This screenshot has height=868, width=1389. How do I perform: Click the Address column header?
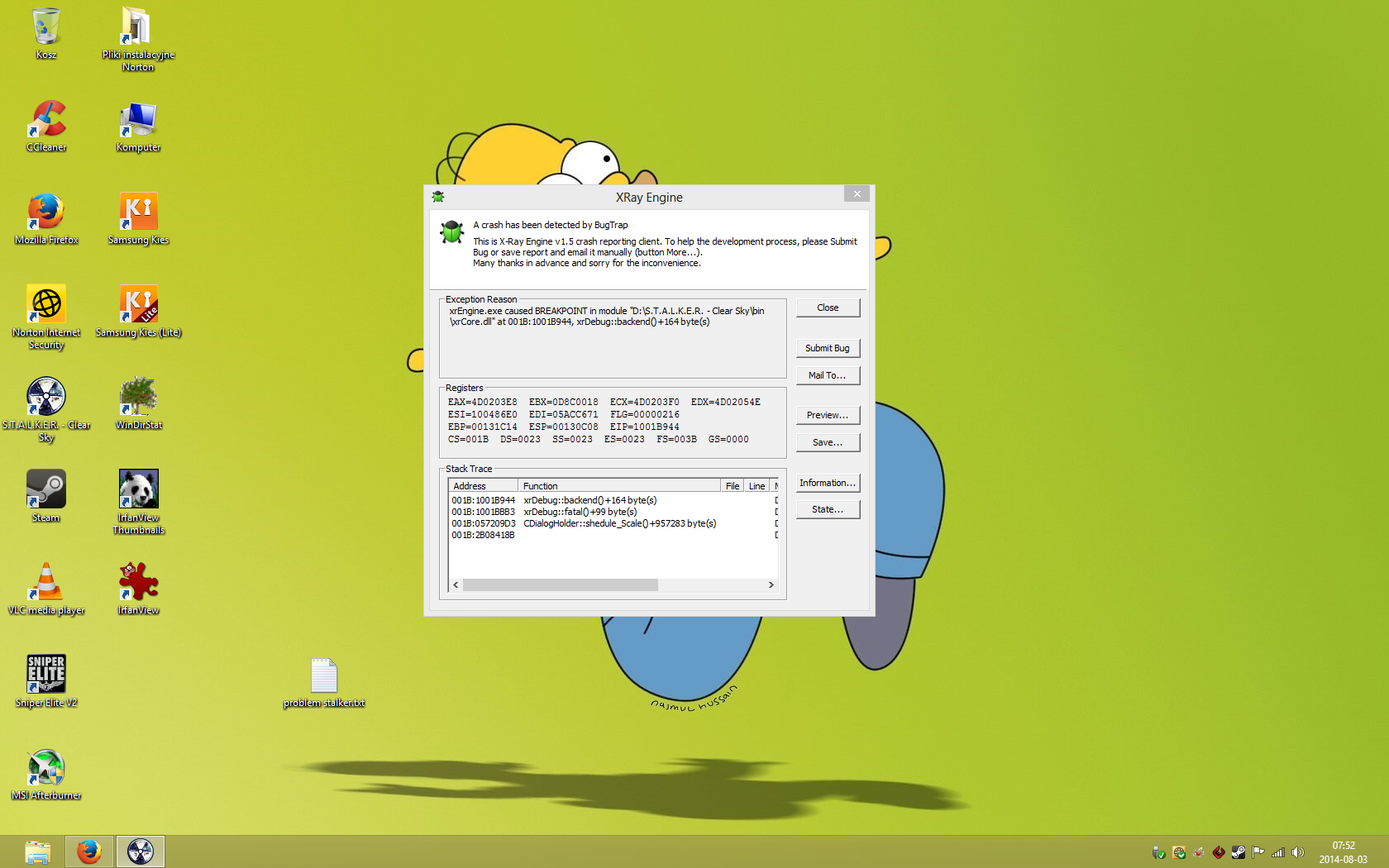[x=483, y=486]
